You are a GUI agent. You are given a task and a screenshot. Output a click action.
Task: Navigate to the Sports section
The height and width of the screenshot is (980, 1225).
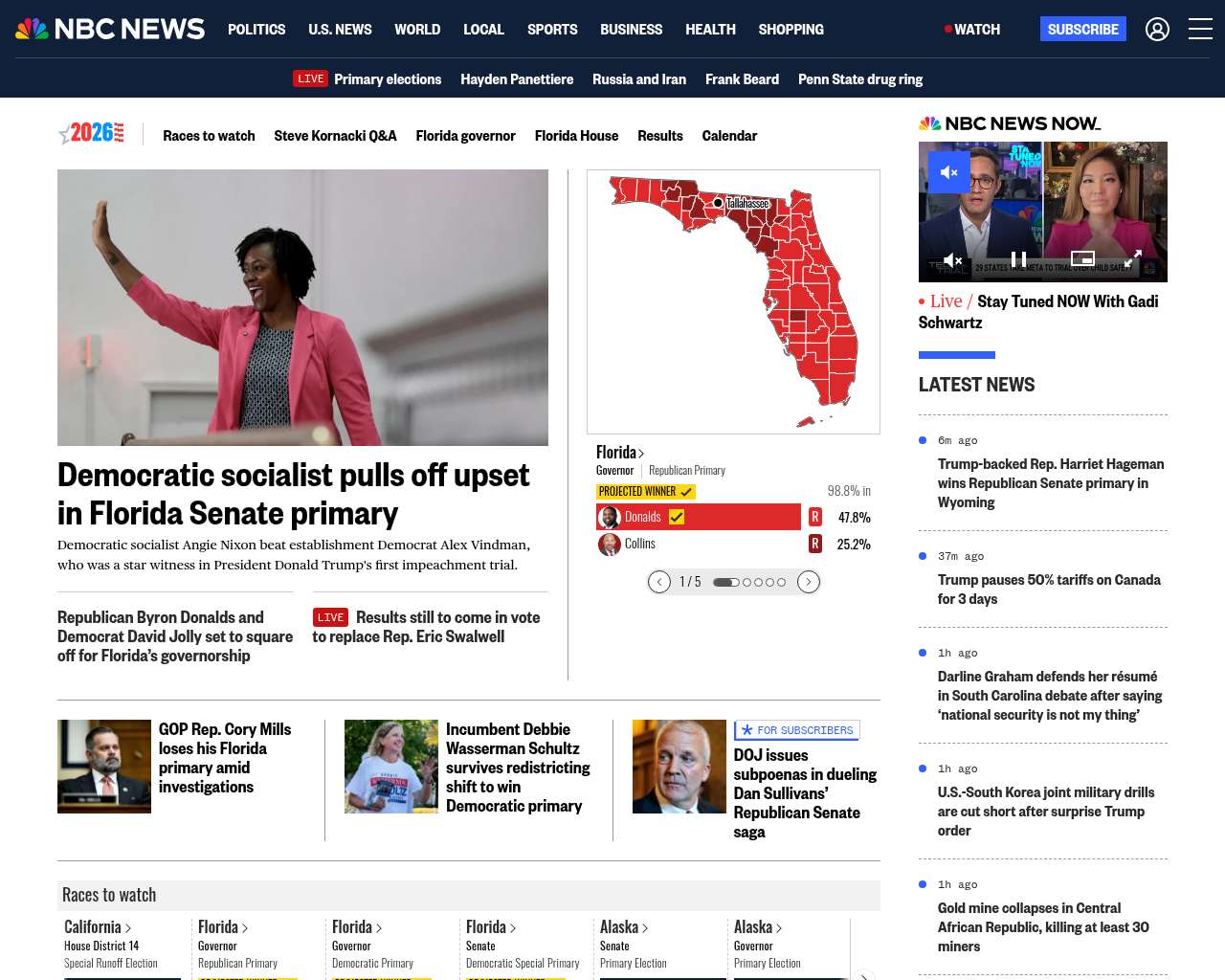tap(552, 30)
